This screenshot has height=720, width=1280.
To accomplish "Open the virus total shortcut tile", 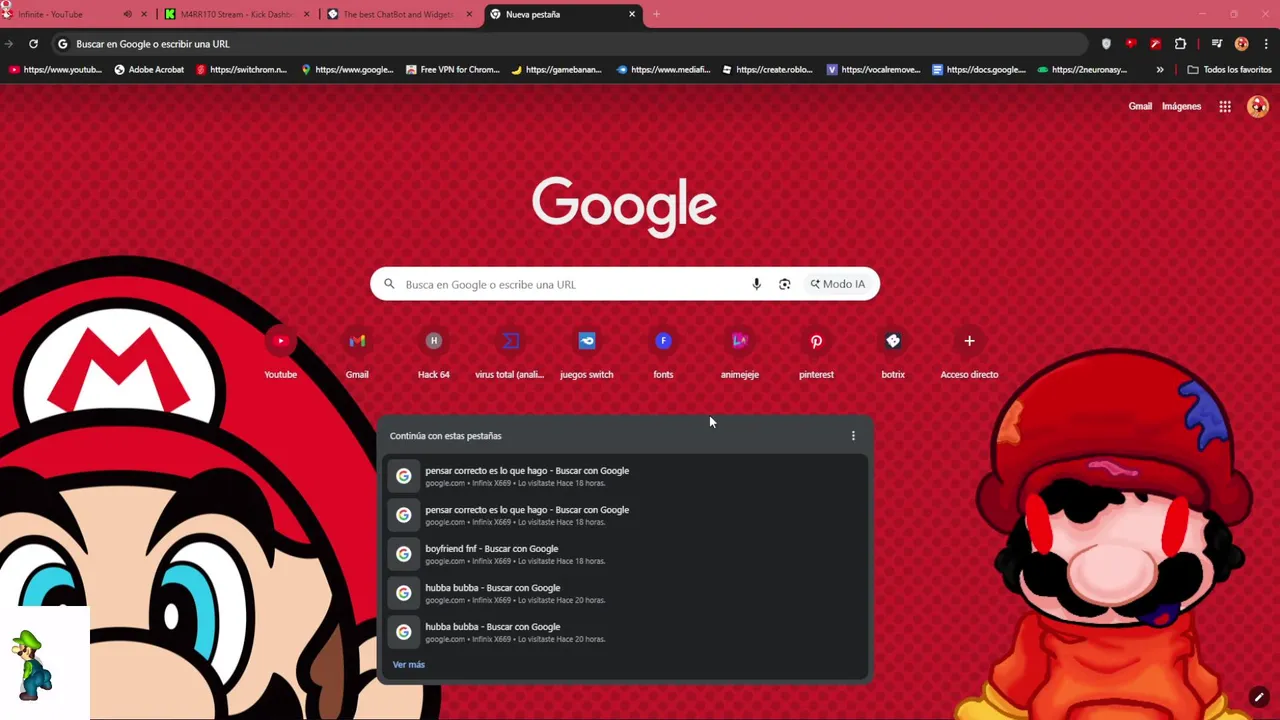I will click(x=510, y=354).
